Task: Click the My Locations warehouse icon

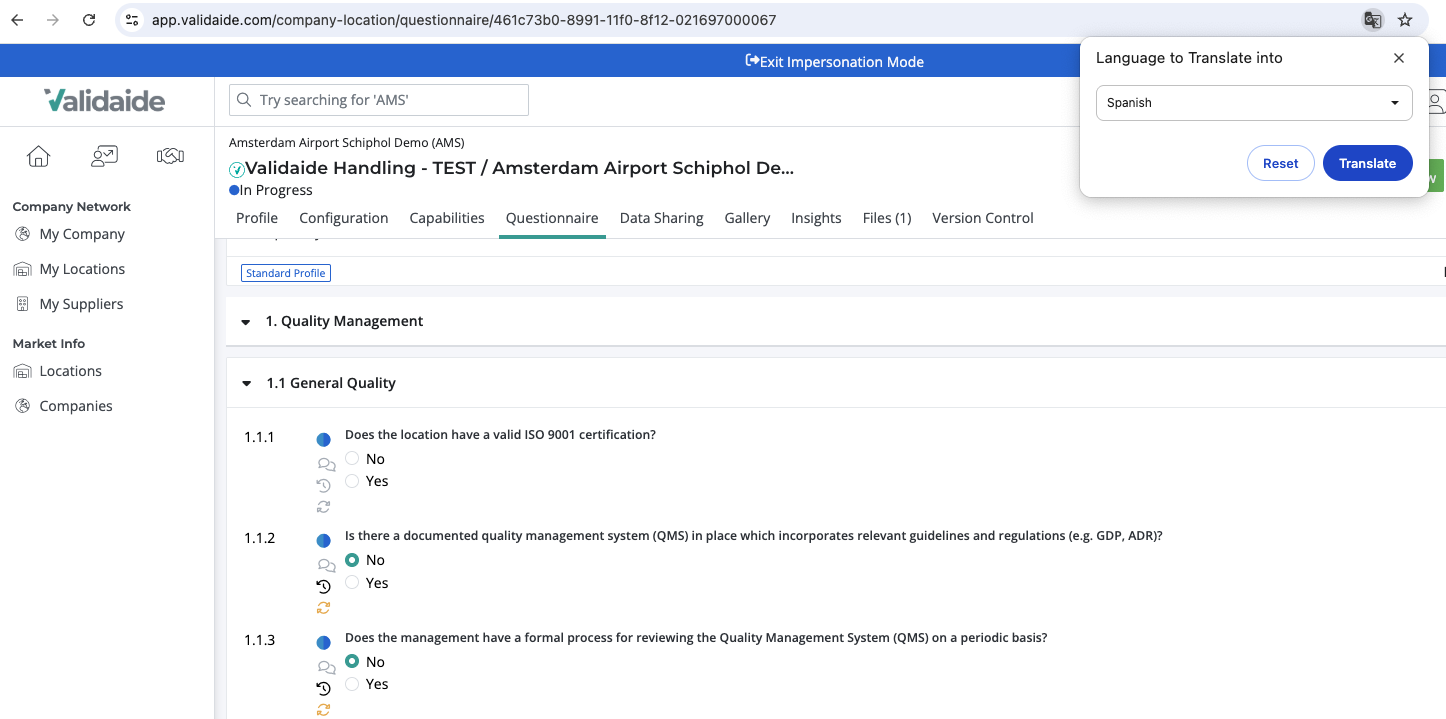Action: click(22, 269)
